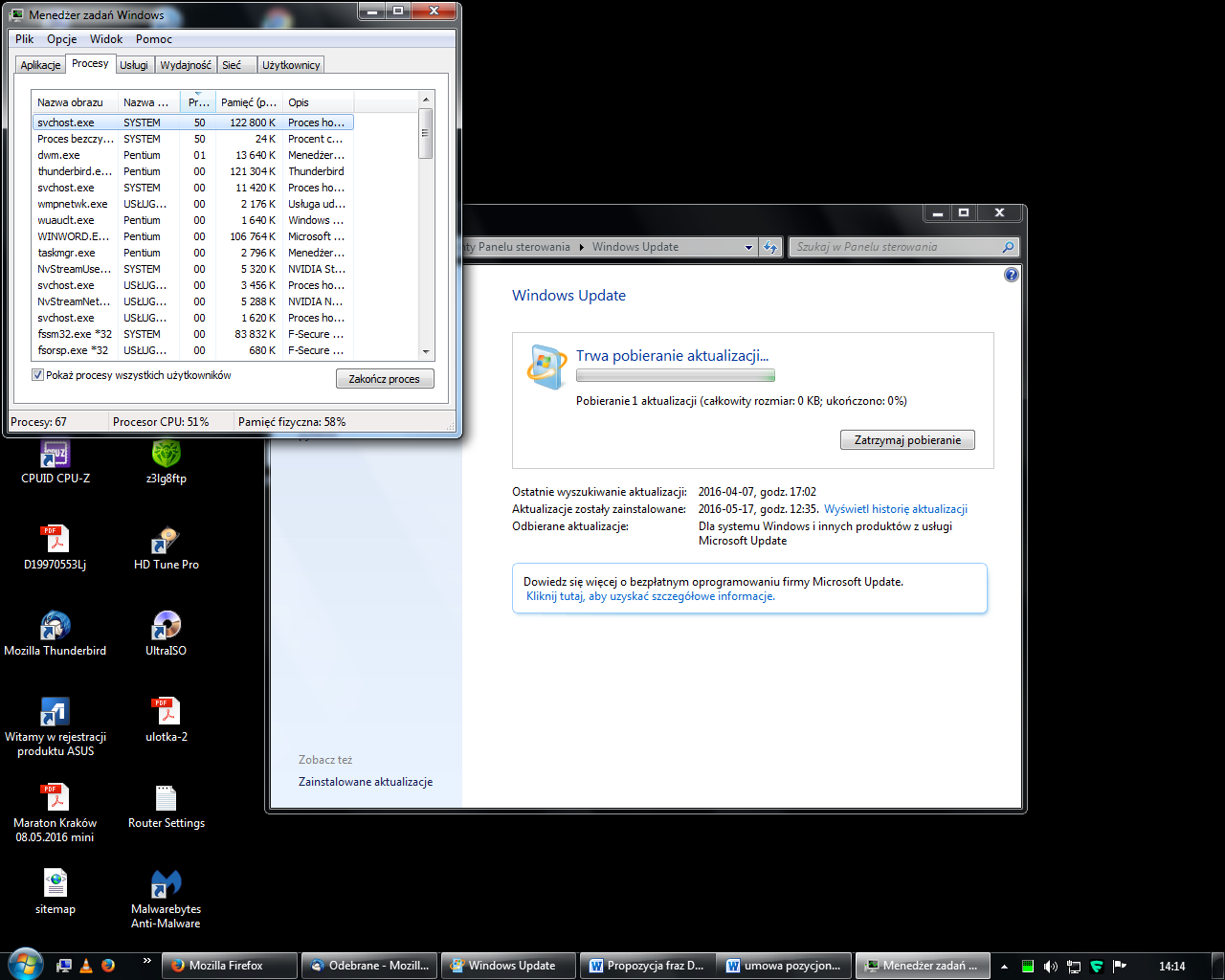Switch to the Usługi tab

tap(134, 65)
